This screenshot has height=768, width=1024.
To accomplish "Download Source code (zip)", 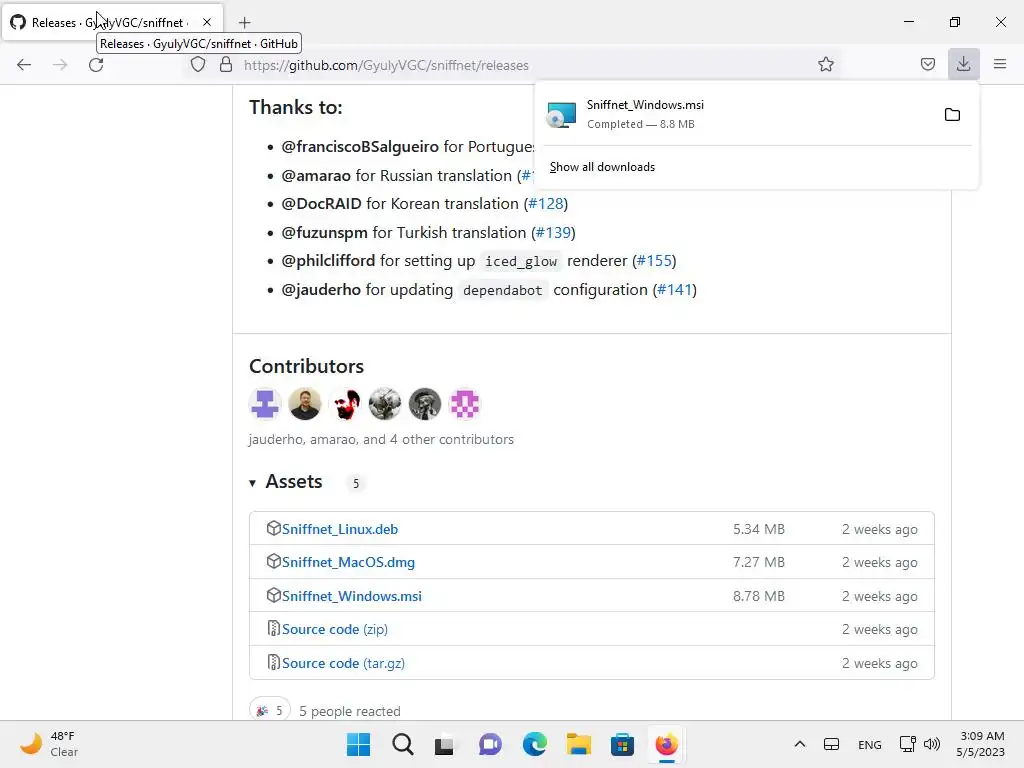I will [x=334, y=630].
